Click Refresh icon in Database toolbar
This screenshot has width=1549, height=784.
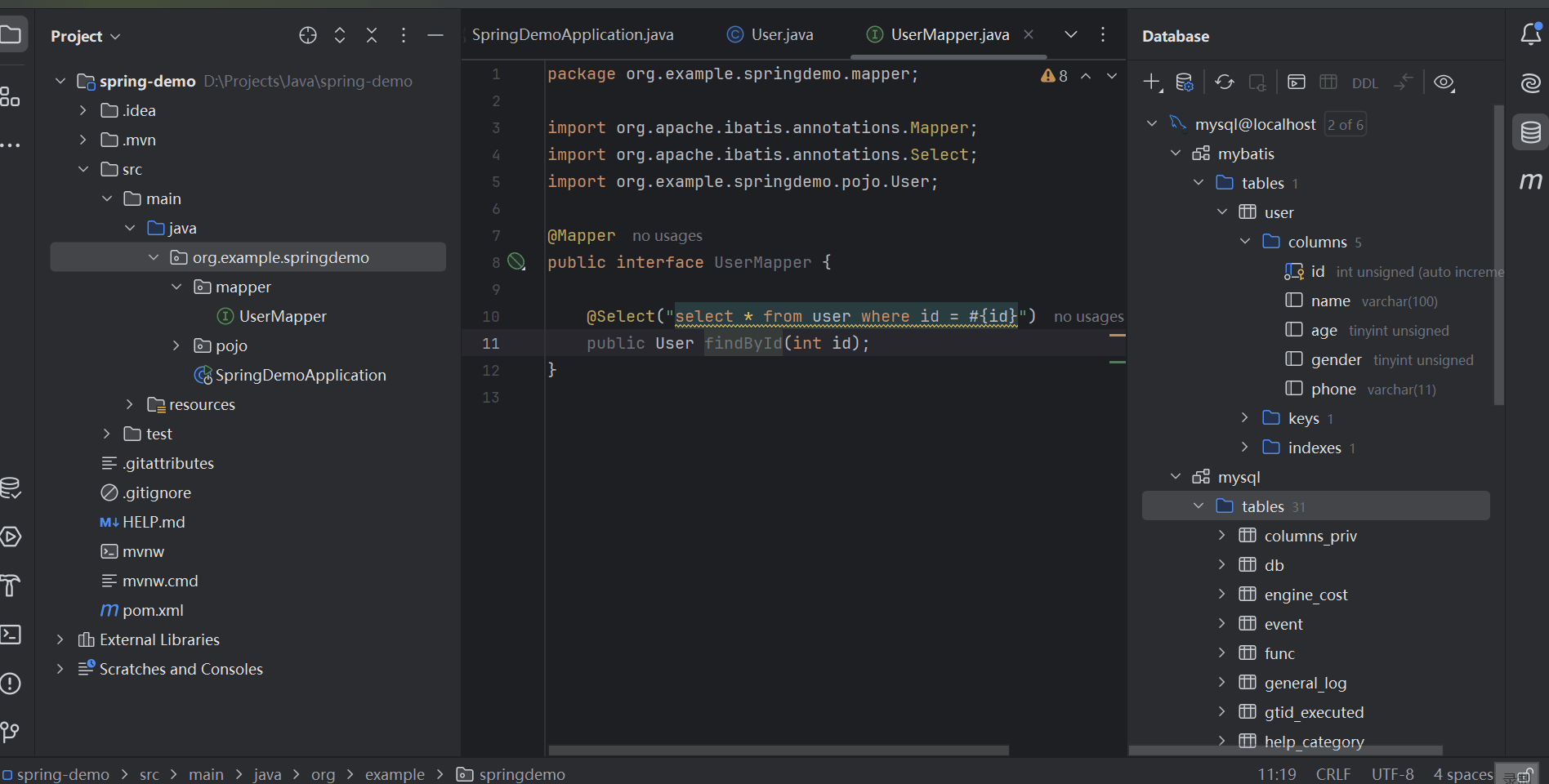coord(1224,82)
